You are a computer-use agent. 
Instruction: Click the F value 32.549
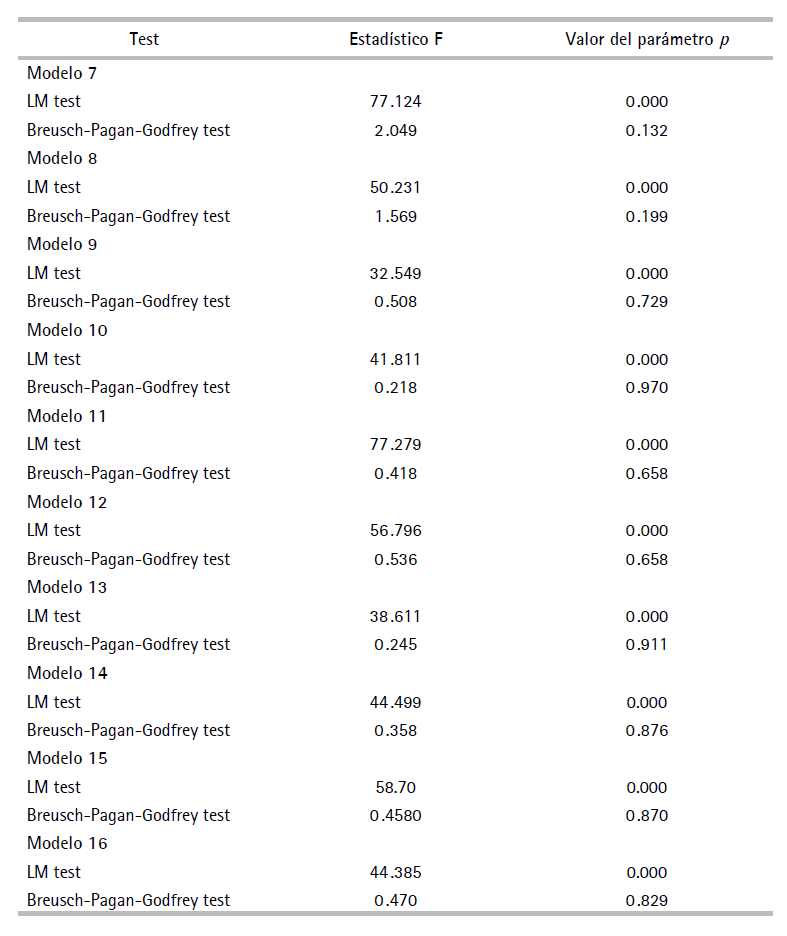[x=396, y=273]
